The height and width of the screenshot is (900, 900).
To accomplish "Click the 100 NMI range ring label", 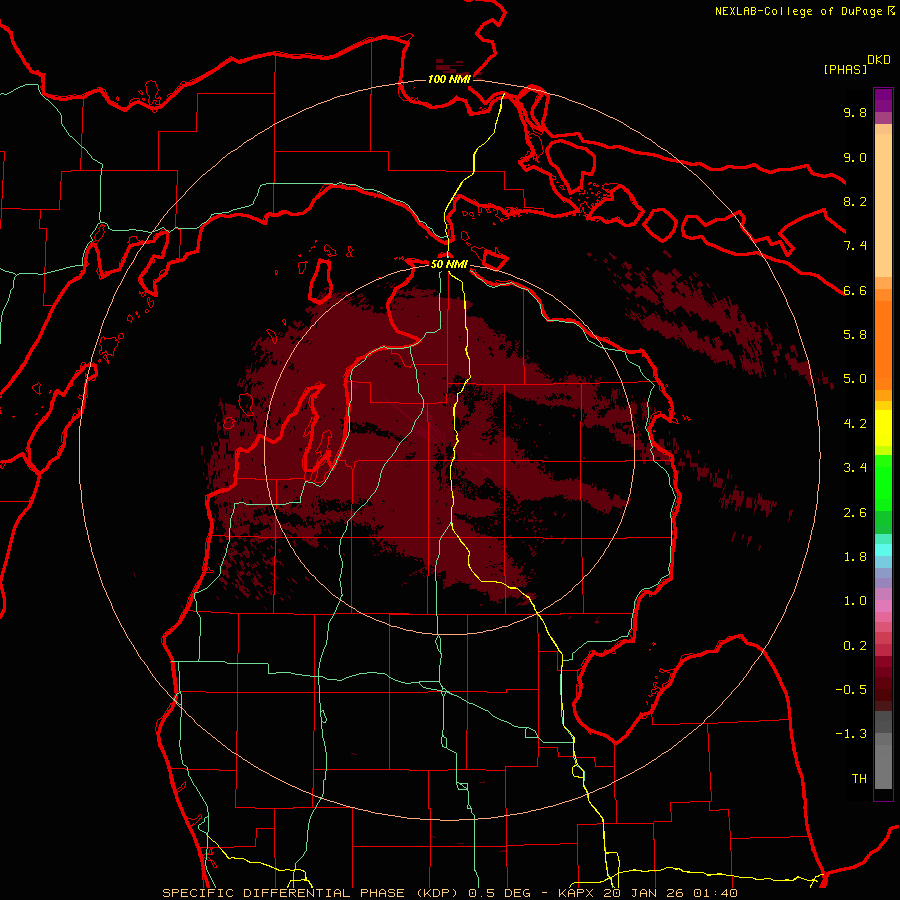I will (x=449, y=79).
